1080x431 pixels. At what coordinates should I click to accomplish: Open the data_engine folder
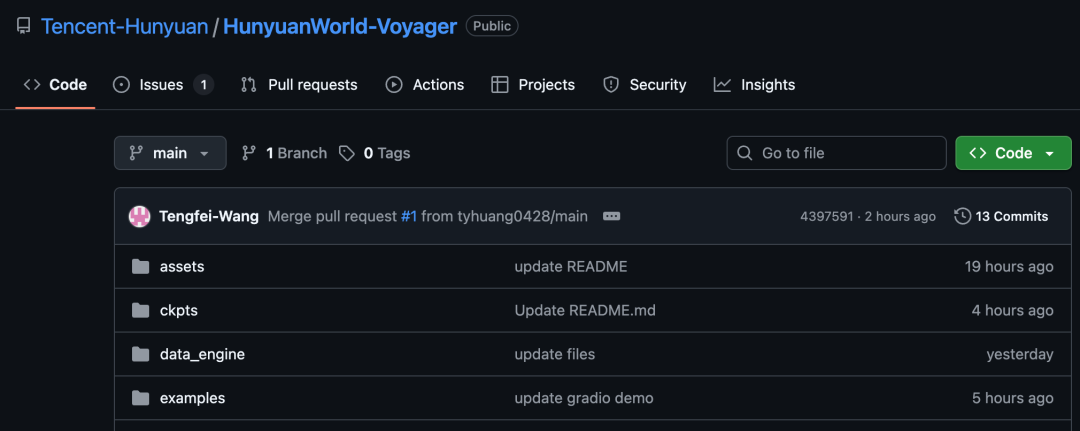click(x=202, y=355)
